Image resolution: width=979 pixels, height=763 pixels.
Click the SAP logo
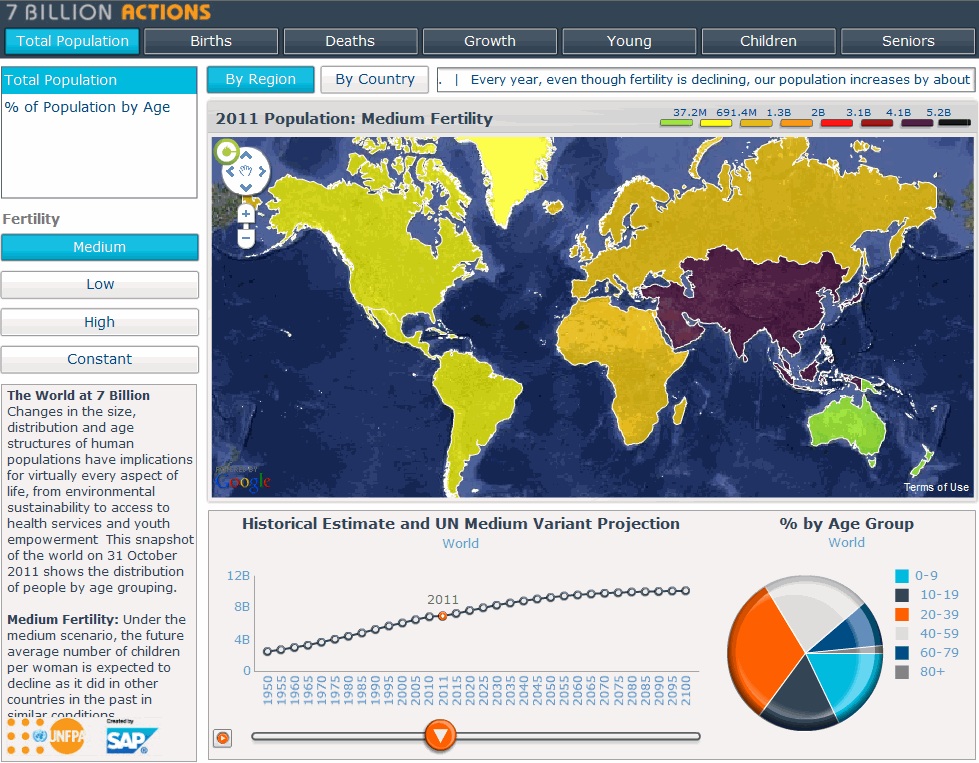pos(127,738)
